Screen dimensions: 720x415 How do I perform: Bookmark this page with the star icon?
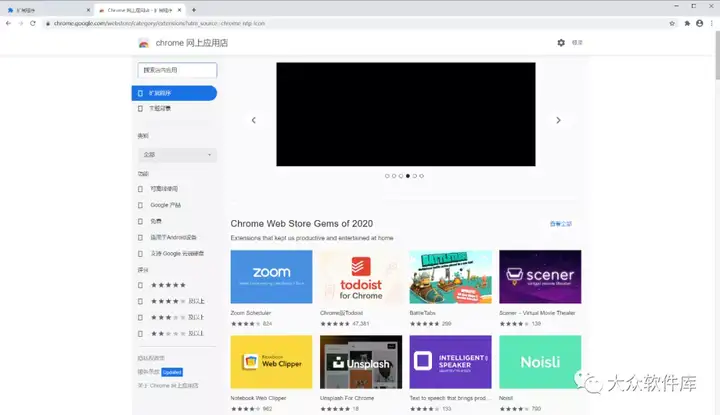click(x=672, y=23)
